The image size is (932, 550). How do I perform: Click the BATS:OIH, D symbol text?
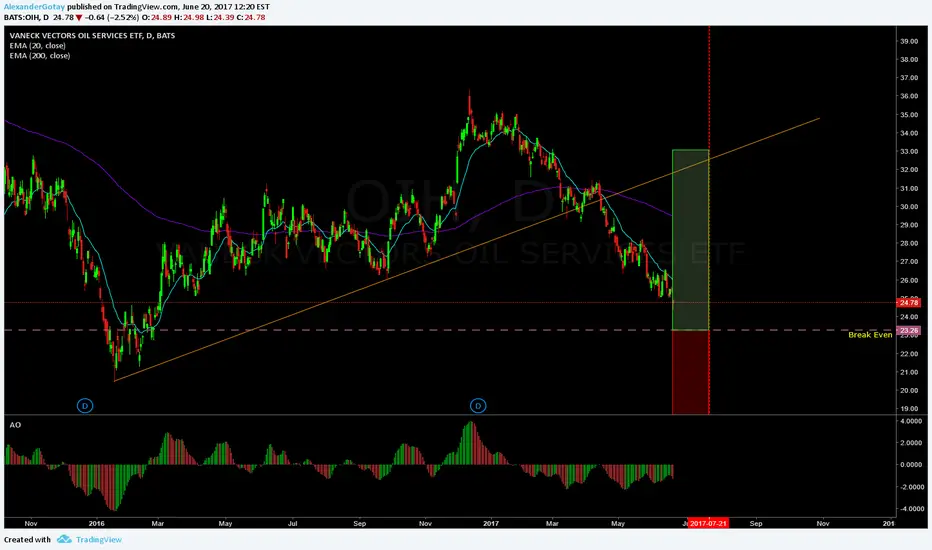26,17
